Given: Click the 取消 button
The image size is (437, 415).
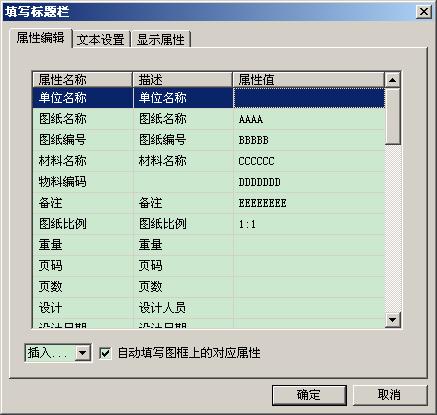Looking at the screenshot, I should point(389,395).
